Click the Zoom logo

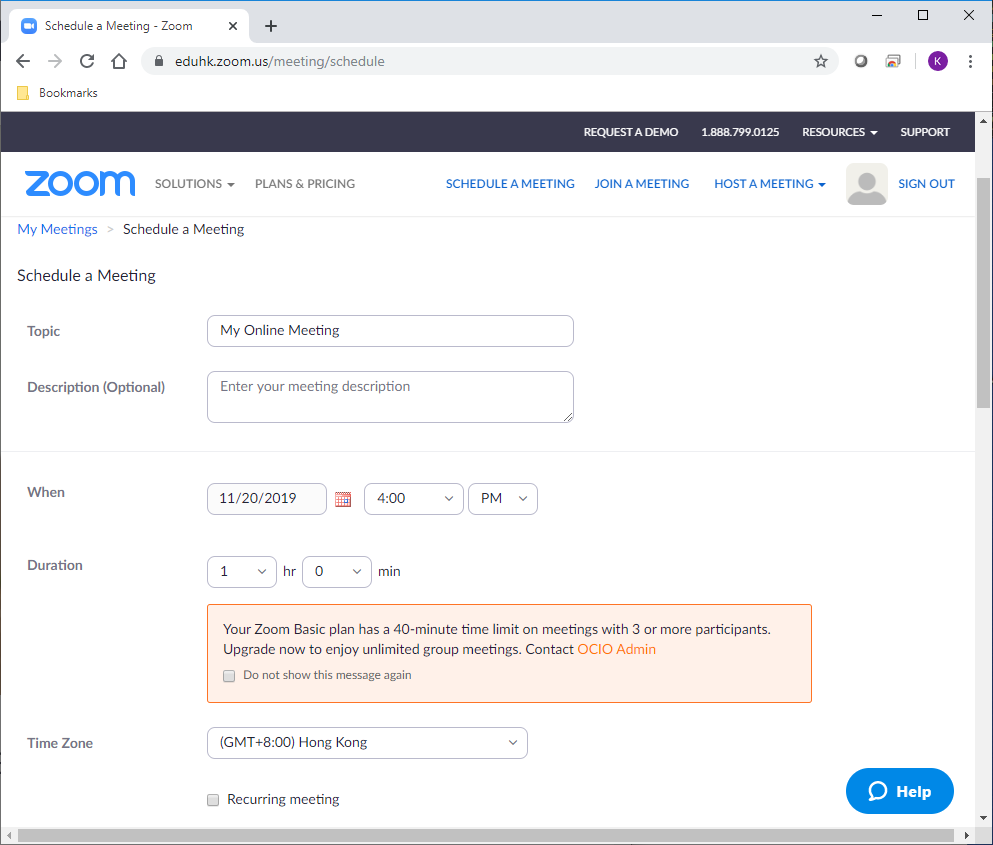click(80, 184)
